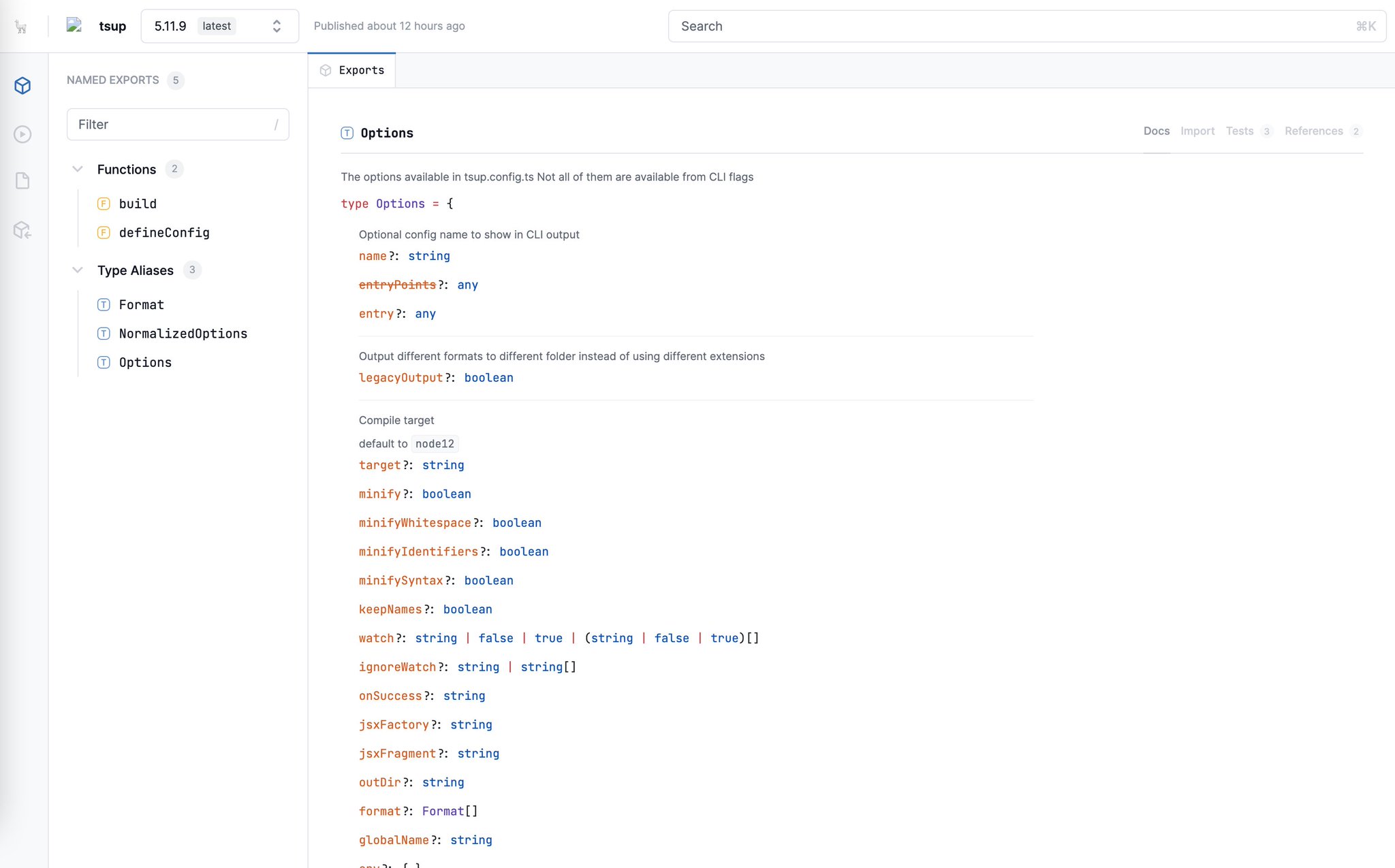Screen dimensions: 1395x868
Task: Select Format under Type Aliases
Action: point(141,304)
